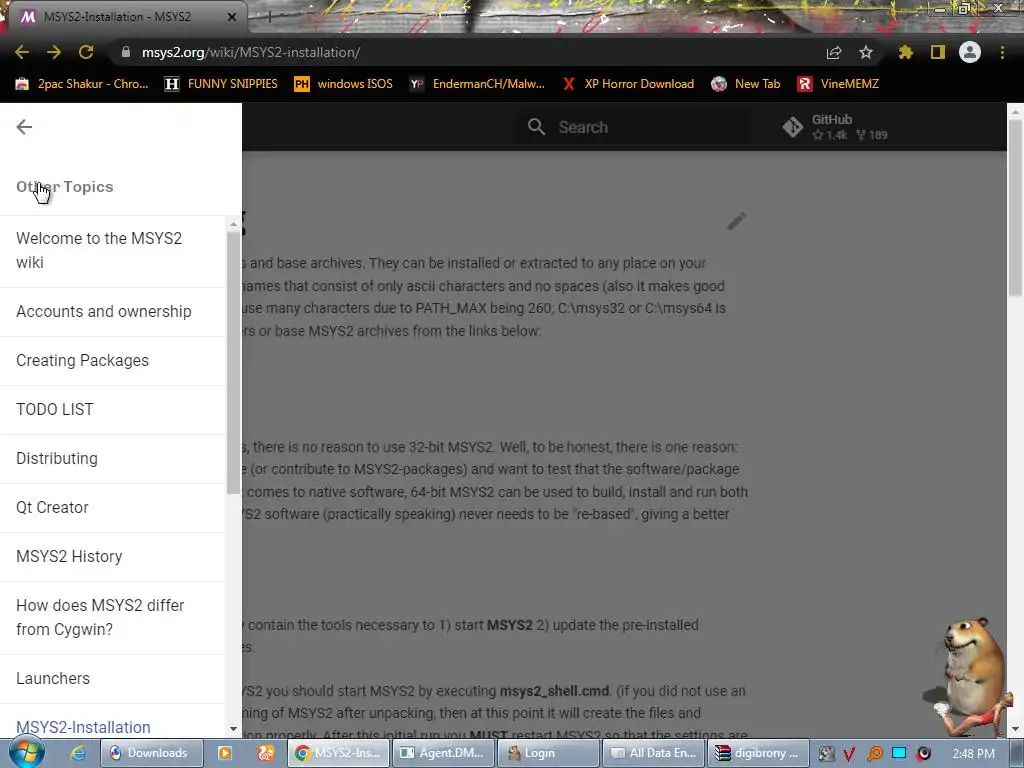The image size is (1024, 768).
Task: Open Qt Creator topic
Action: [112, 507]
